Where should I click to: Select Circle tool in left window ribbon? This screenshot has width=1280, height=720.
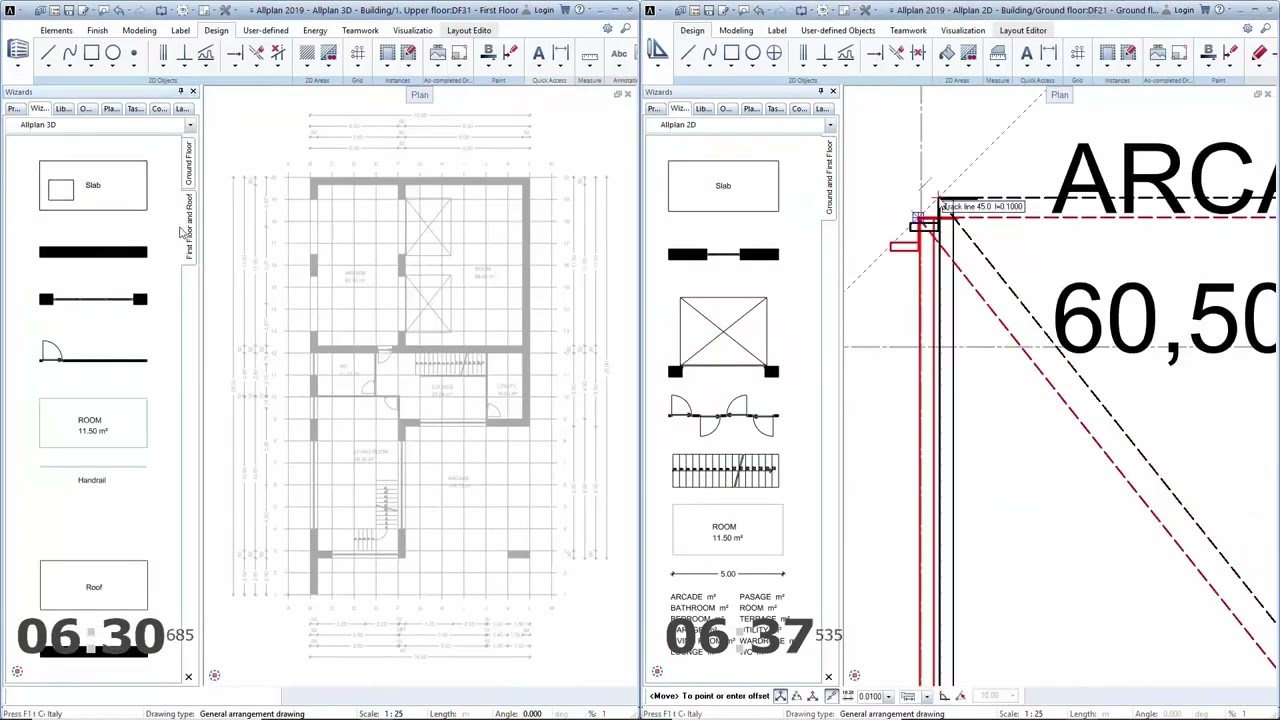[x=112, y=53]
